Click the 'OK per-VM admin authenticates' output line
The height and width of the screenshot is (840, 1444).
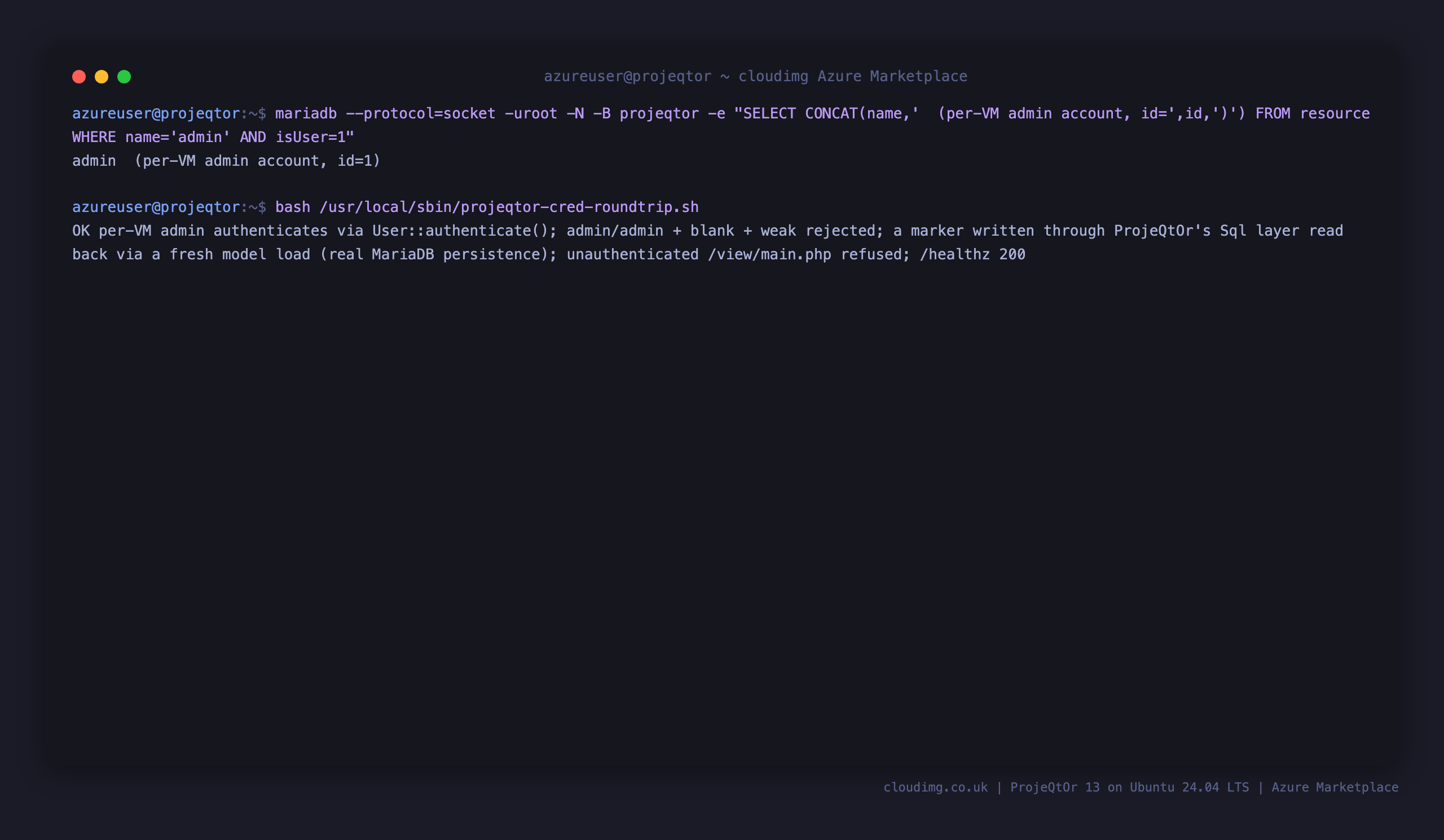(x=708, y=231)
